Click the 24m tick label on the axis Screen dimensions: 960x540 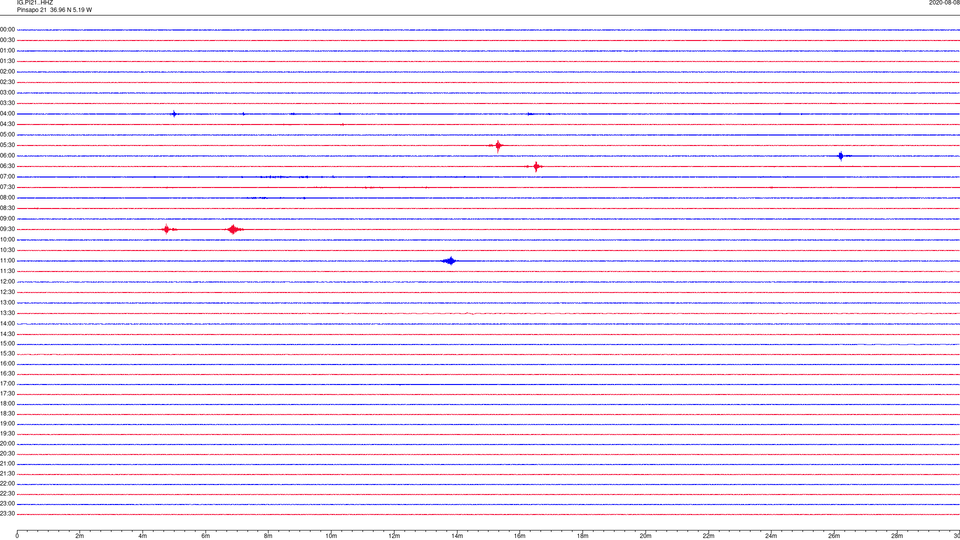771,536
